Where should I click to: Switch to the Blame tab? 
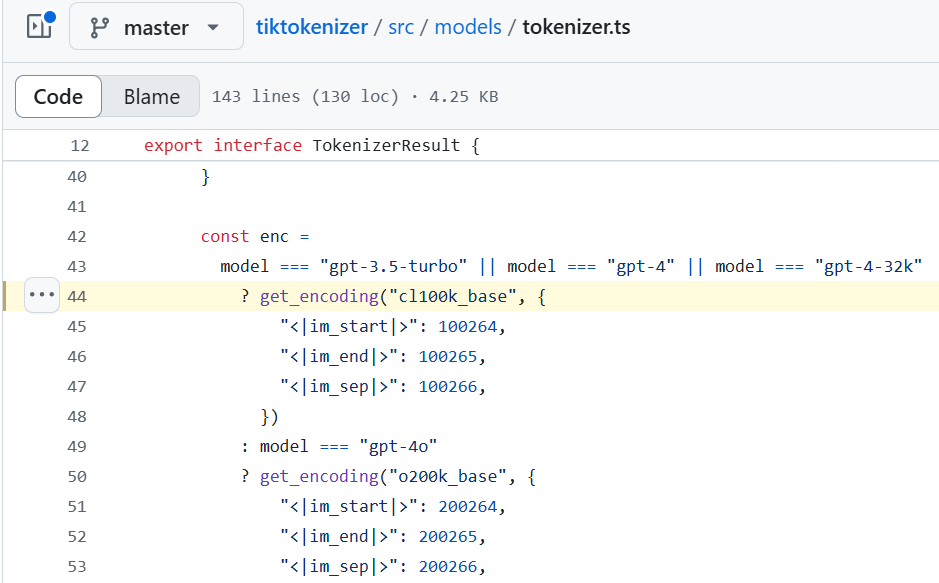[x=150, y=96]
